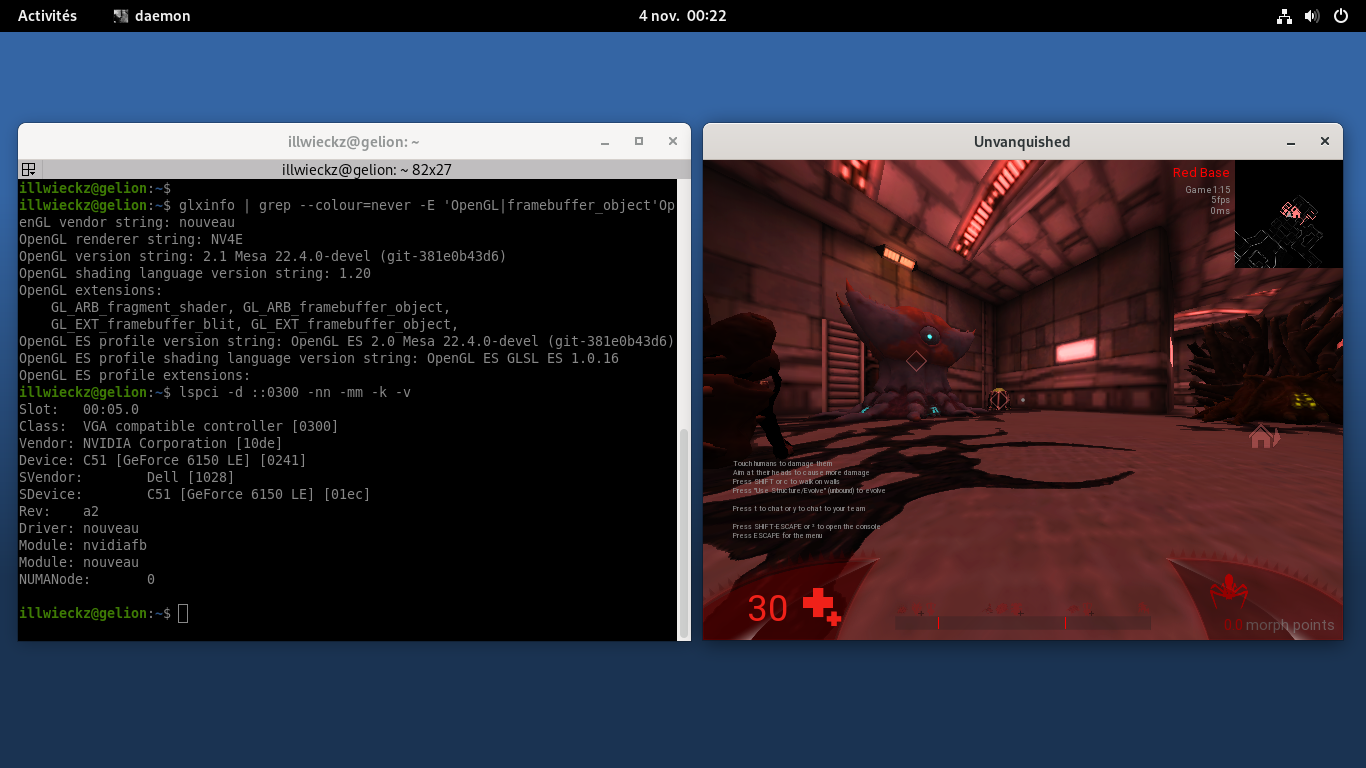Screen dimensions: 1366x768
Task: Click 'OpenGL version string: 2.1 Mesa' line
Action: click(262, 256)
